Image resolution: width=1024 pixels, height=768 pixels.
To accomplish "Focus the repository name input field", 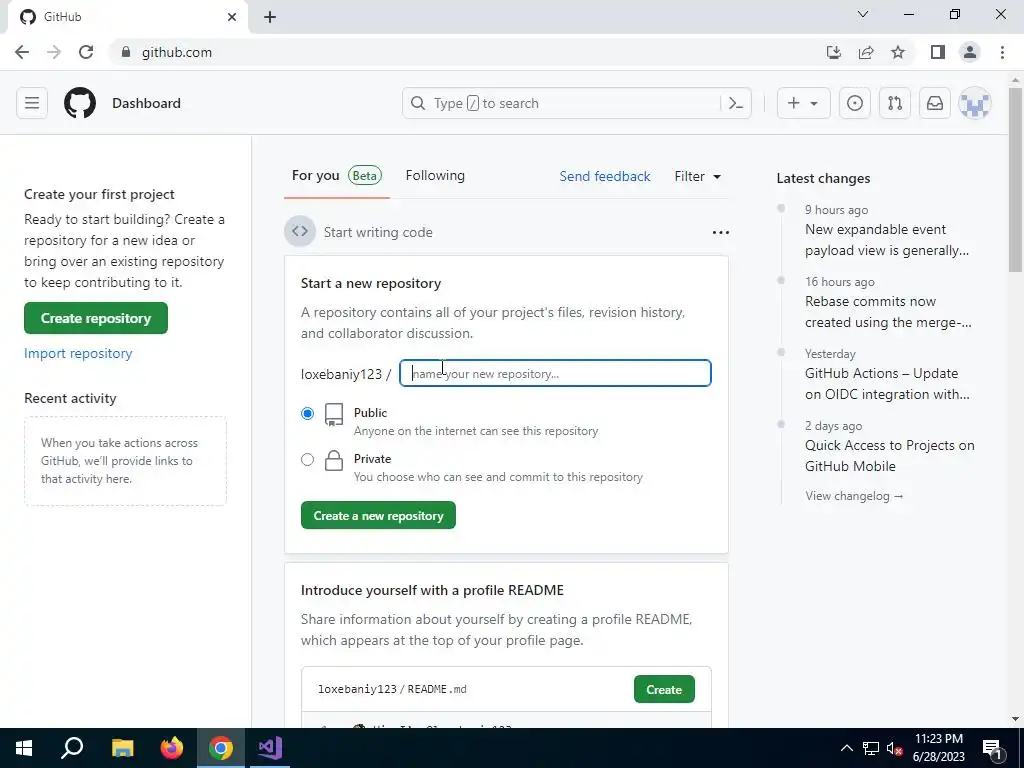I will 555,374.
